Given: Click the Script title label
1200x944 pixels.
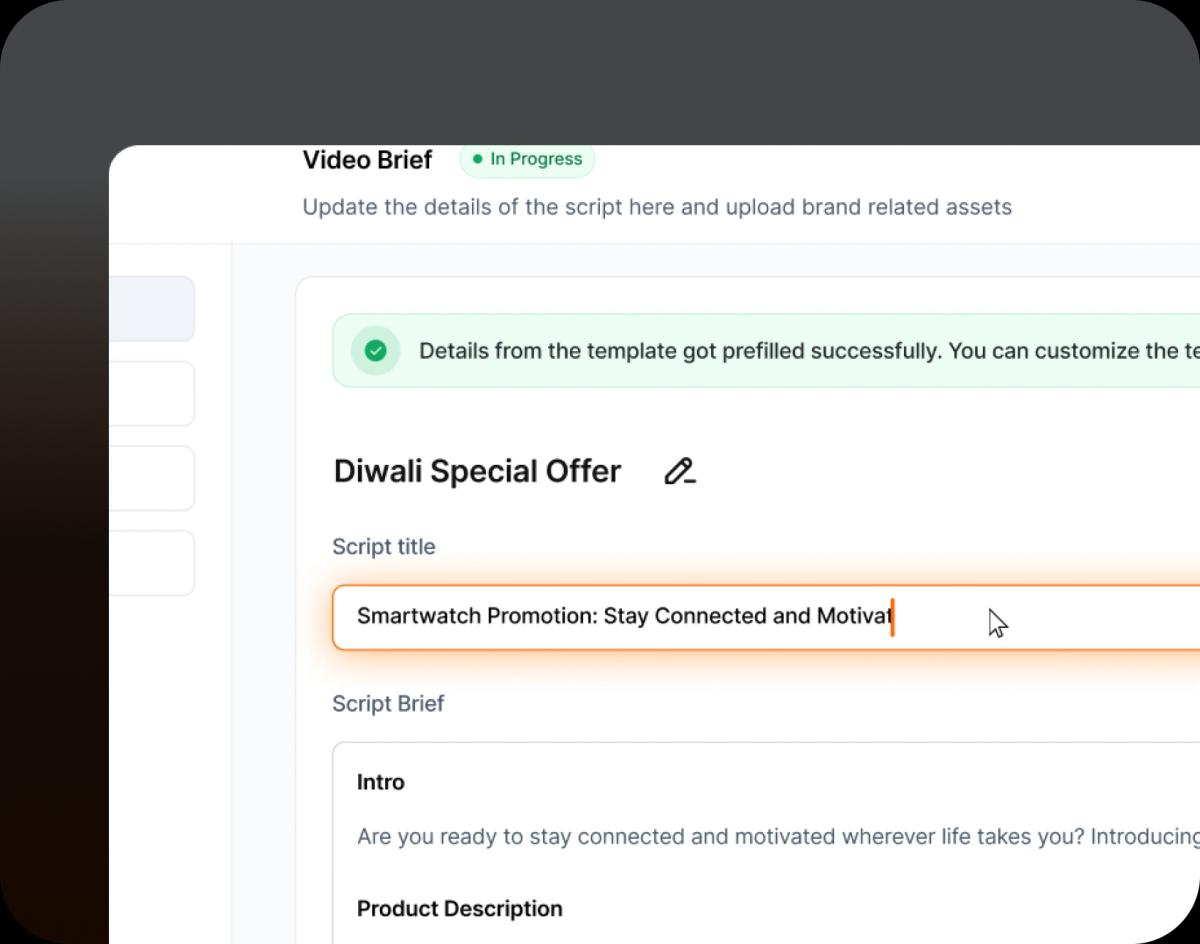Looking at the screenshot, I should [384, 547].
